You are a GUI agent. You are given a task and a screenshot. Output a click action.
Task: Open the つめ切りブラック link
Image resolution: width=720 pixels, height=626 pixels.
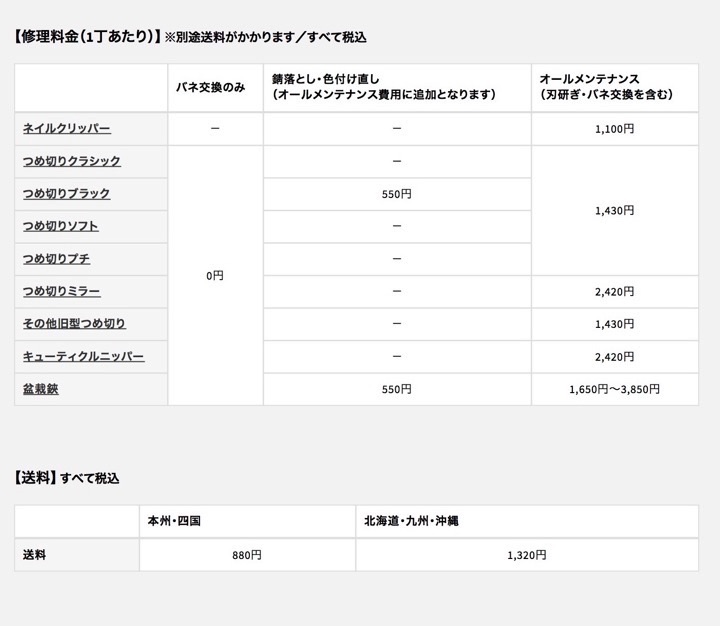pos(67,194)
